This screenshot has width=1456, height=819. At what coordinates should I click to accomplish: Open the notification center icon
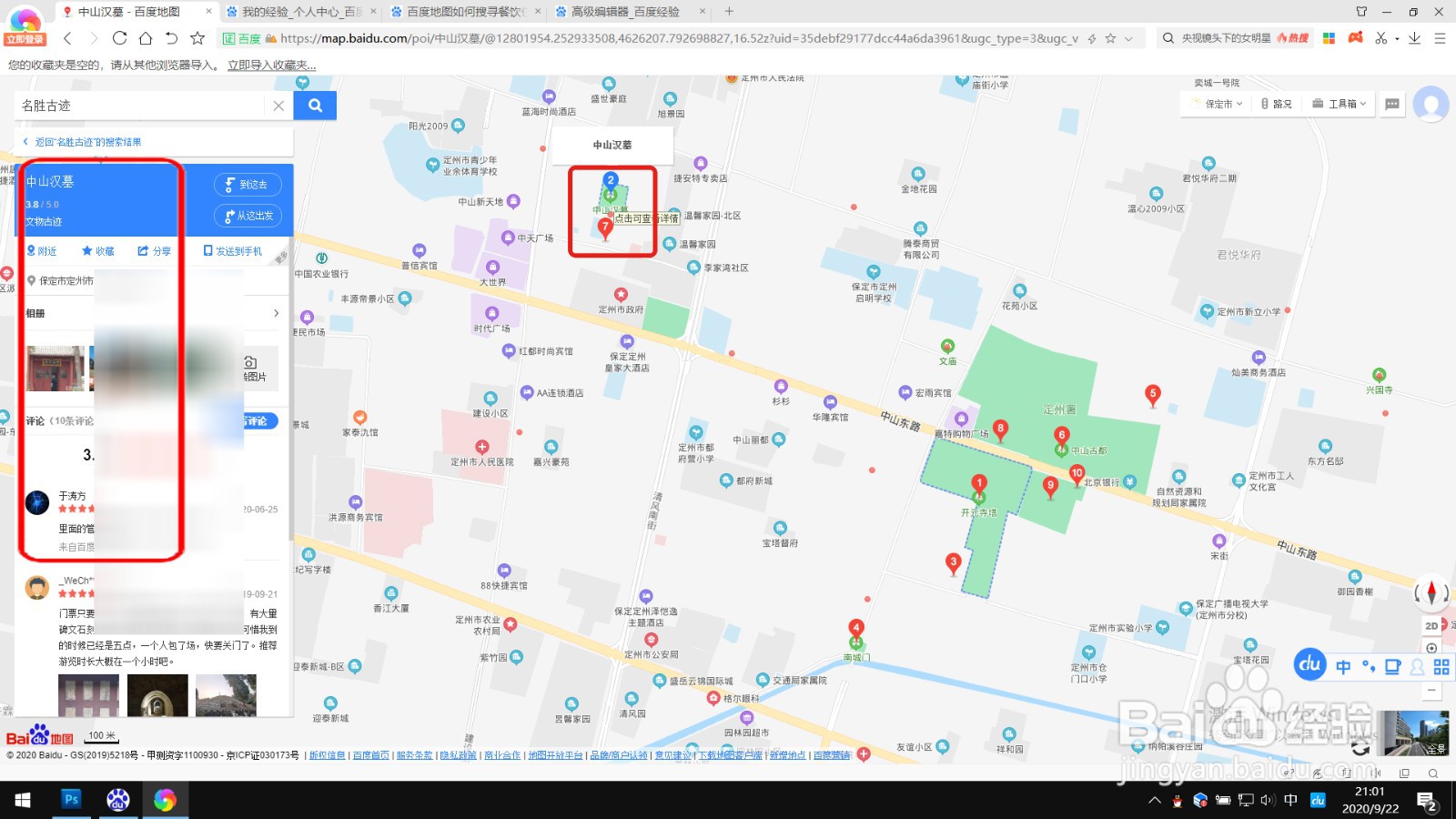[x=1427, y=801]
